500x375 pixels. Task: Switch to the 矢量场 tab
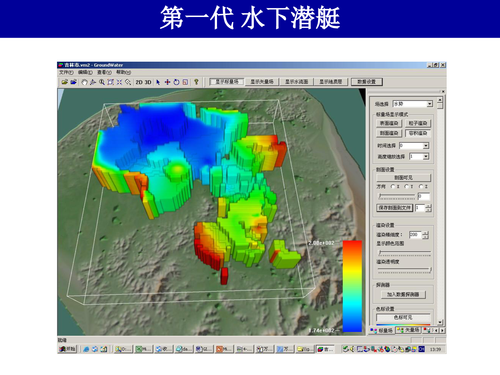(408, 330)
